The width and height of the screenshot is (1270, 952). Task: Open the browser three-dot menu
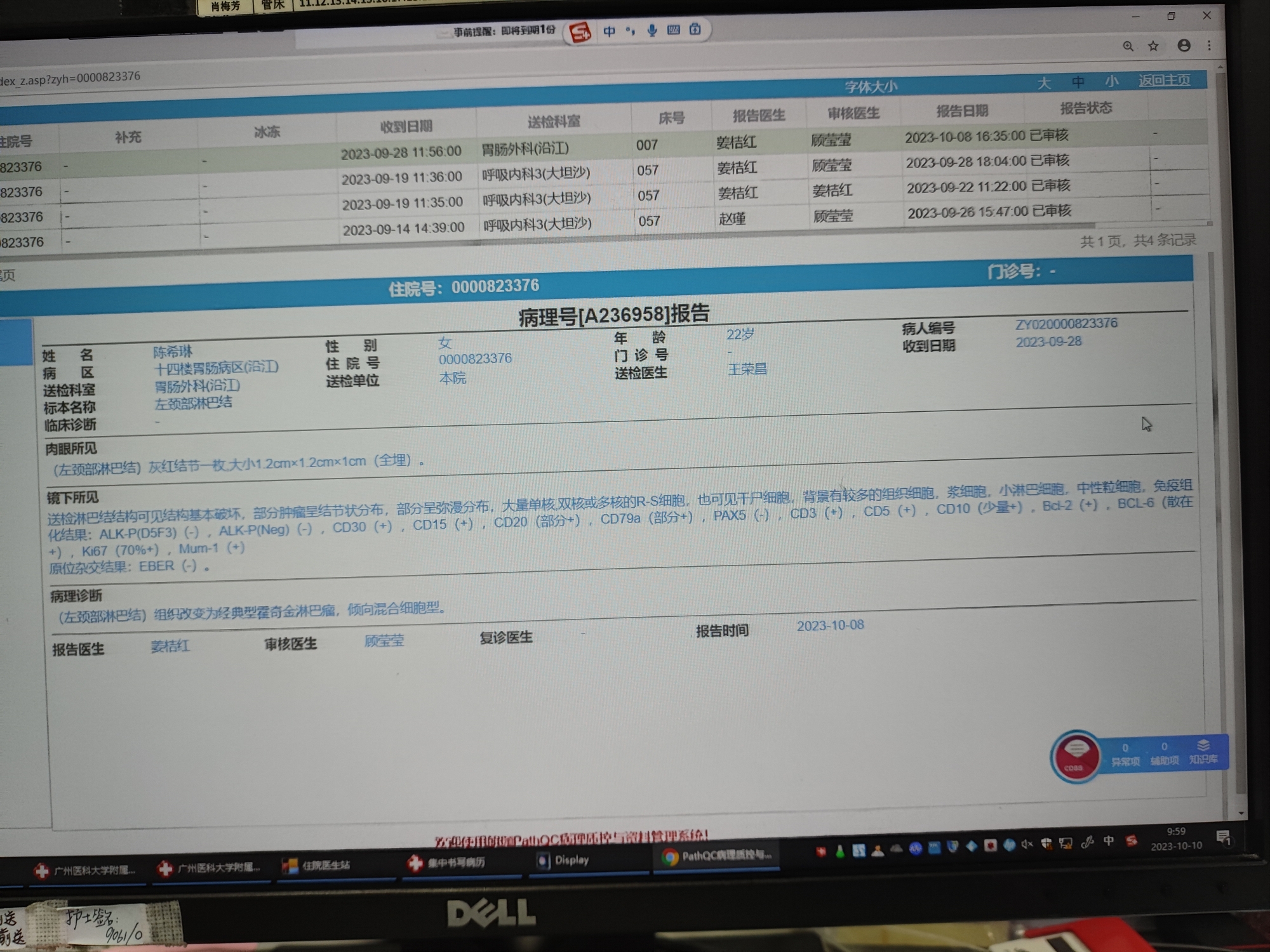1209,45
